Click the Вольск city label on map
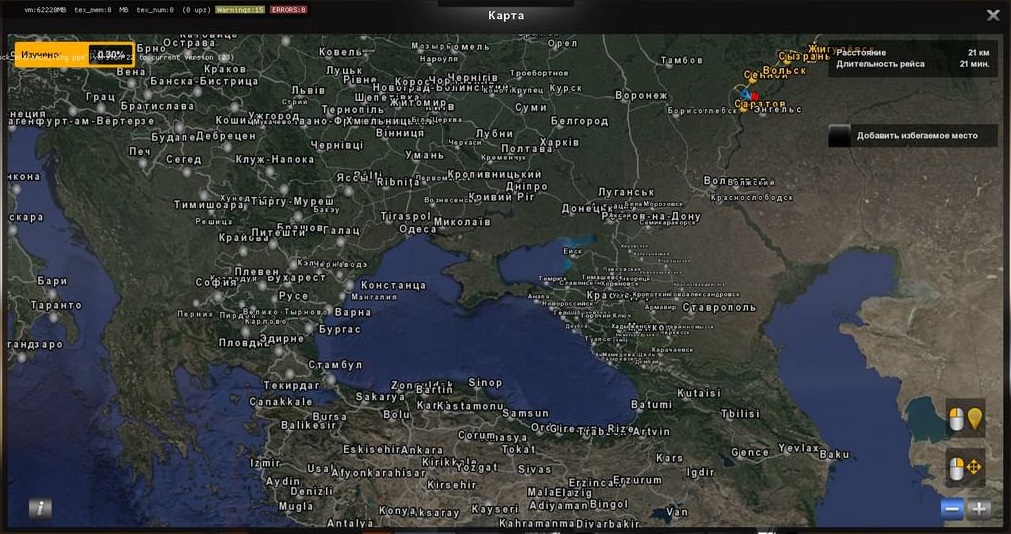1011x534 pixels. click(x=784, y=71)
